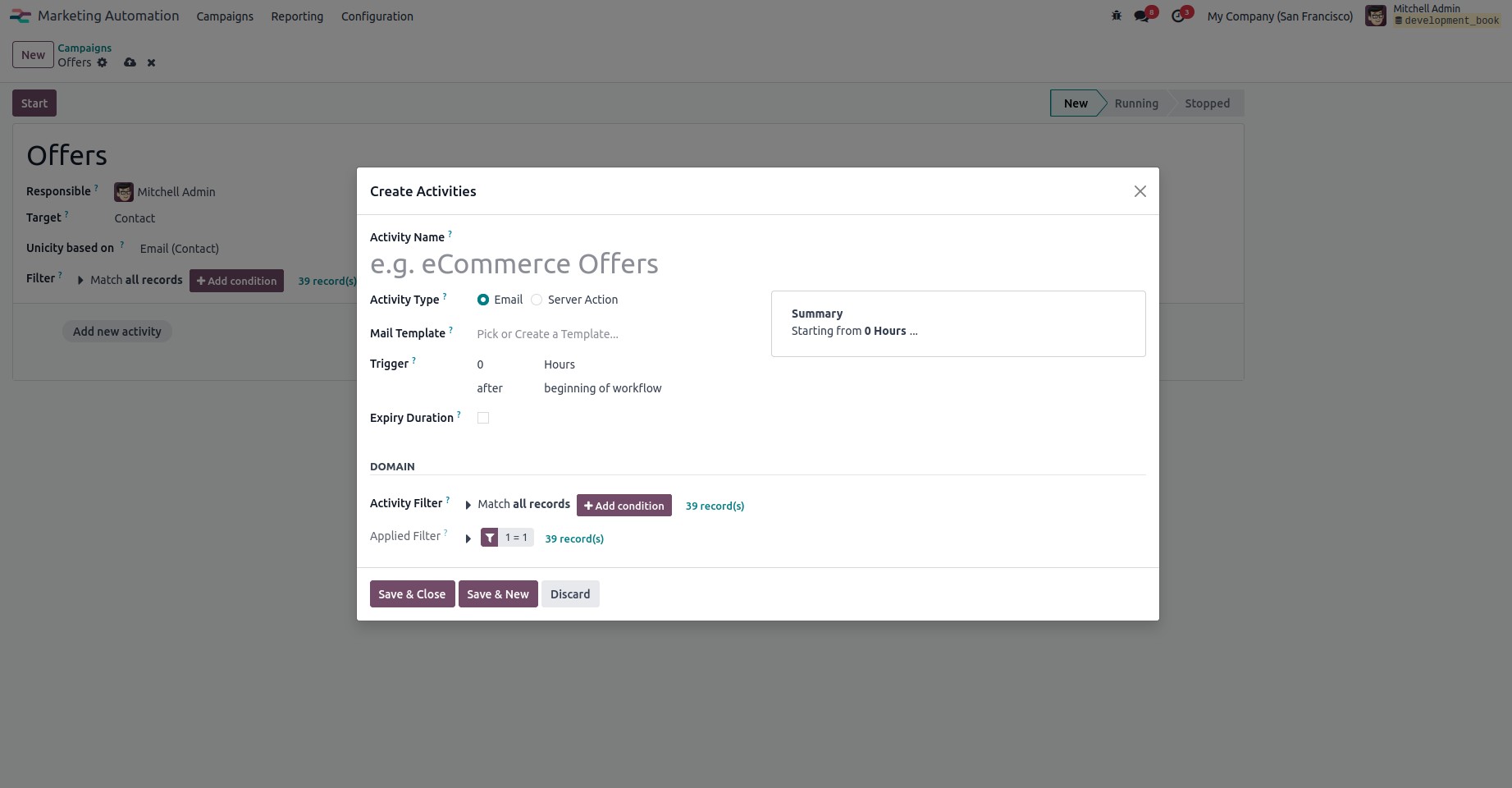Image resolution: width=1512 pixels, height=788 pixels.
Task: Add a condition to the Activity Filter
Action: coord(624,505)
